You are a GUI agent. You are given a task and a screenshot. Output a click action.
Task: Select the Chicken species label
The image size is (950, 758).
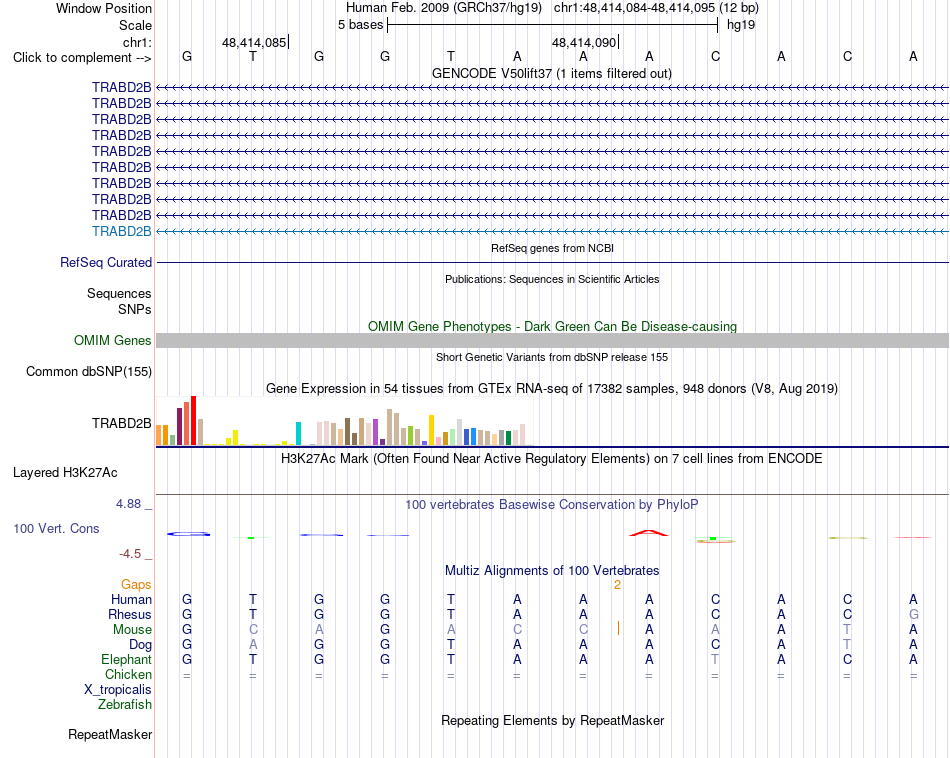[x=128, y=674]
